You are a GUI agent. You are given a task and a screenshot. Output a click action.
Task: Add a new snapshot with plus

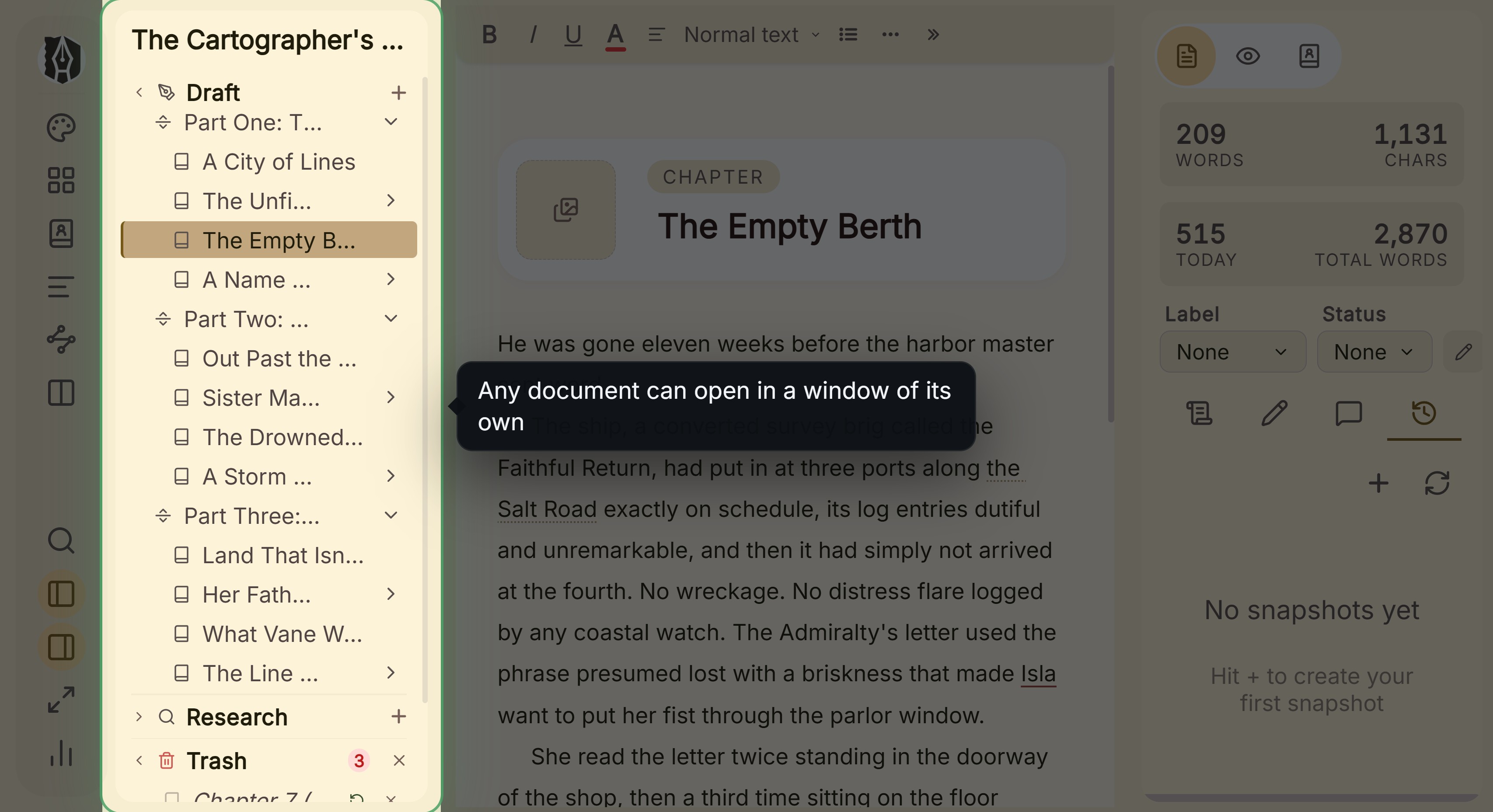[1378, 483]
